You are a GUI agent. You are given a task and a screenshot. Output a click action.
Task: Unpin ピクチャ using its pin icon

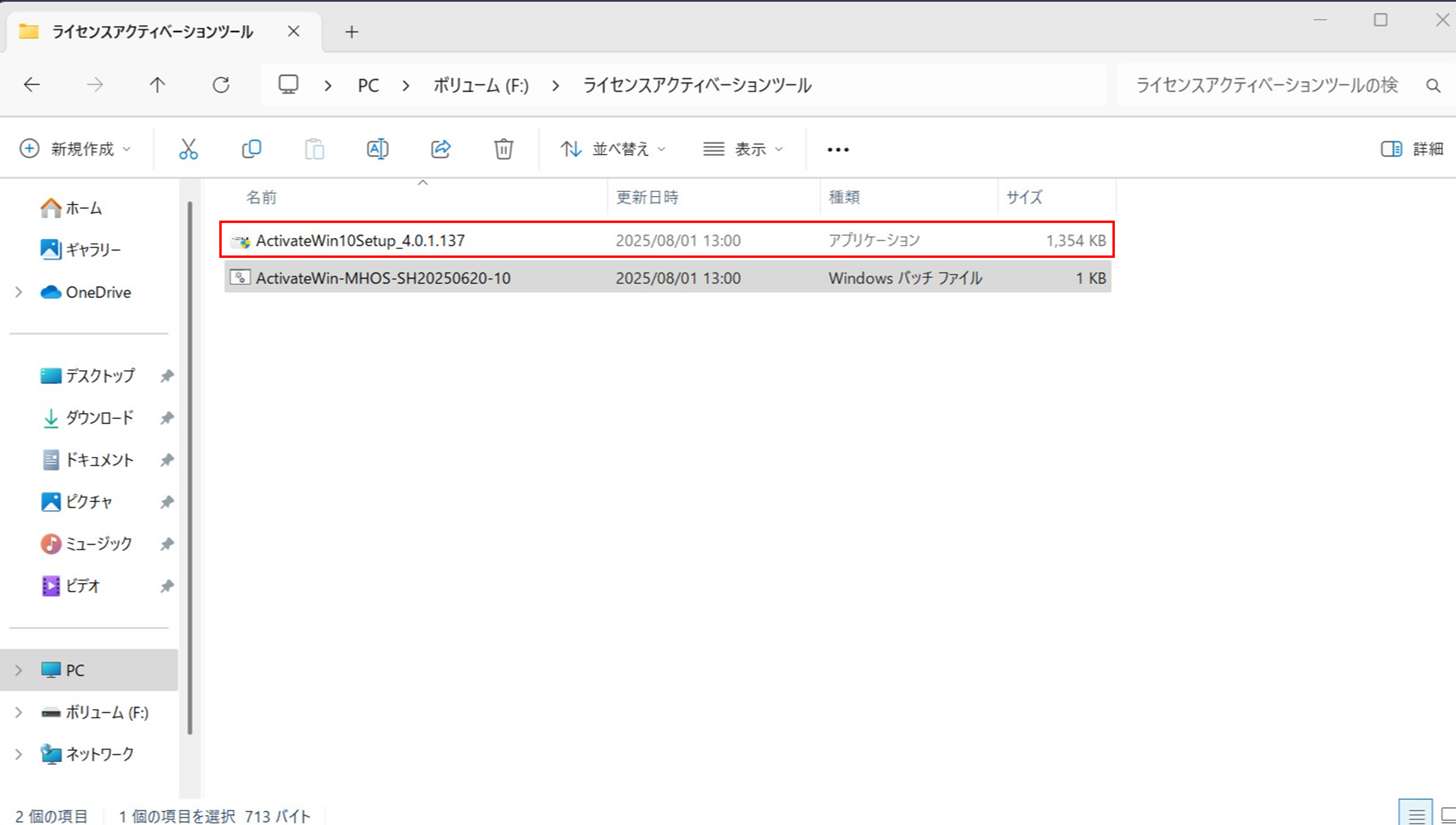click(x=166, y=501)
